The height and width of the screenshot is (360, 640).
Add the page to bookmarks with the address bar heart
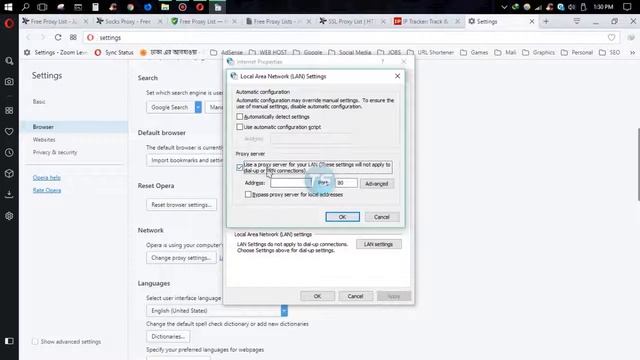(x=611, y=38)
